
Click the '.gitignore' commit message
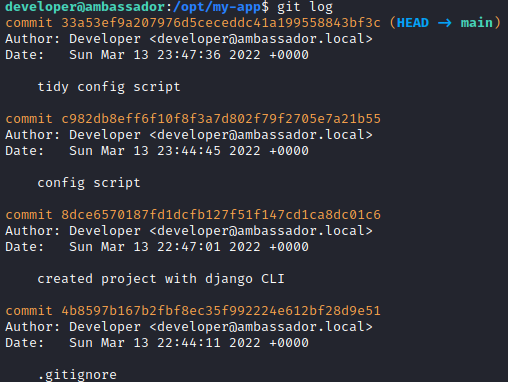77,375
